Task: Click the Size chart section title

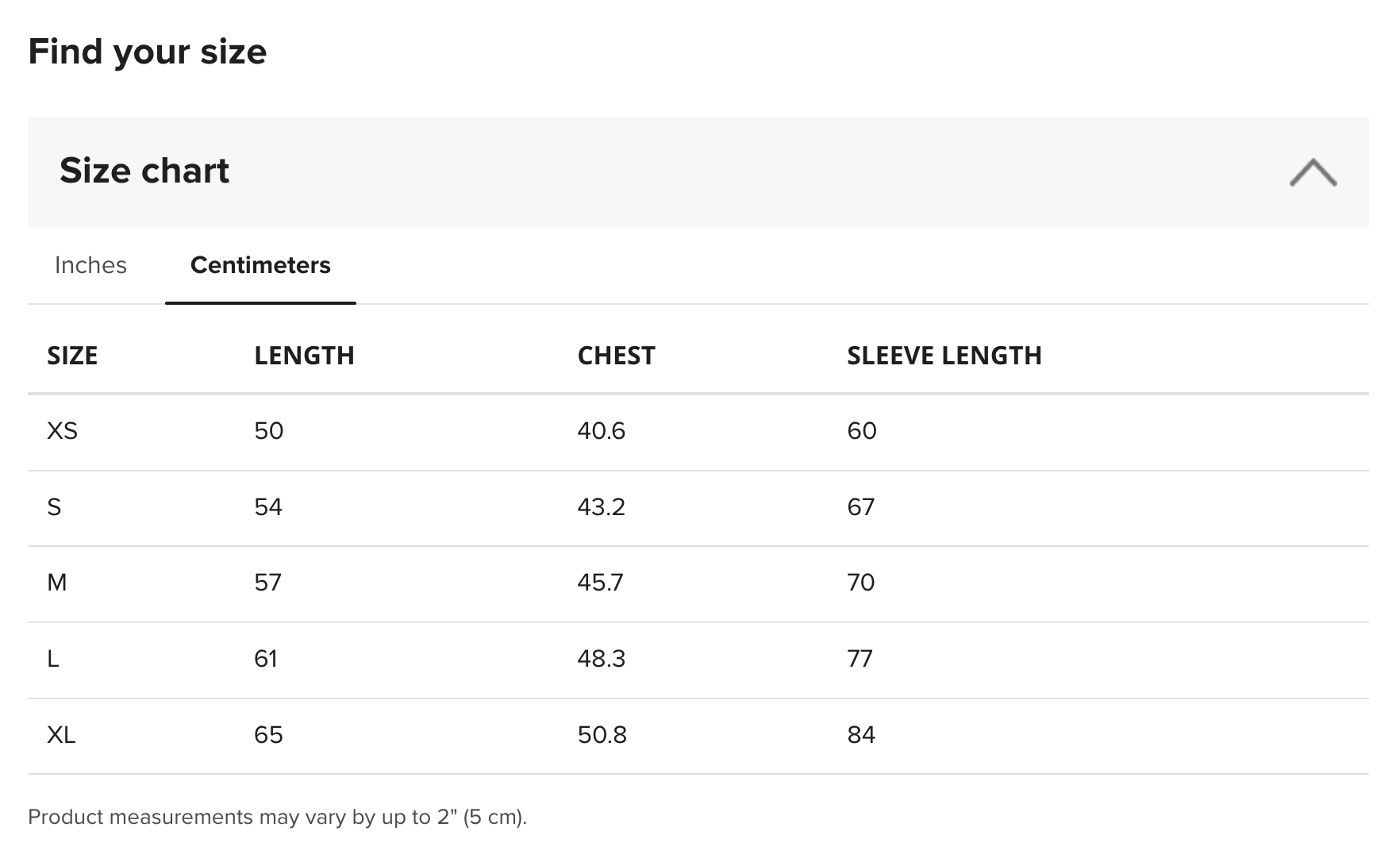Action: (144, 171)
